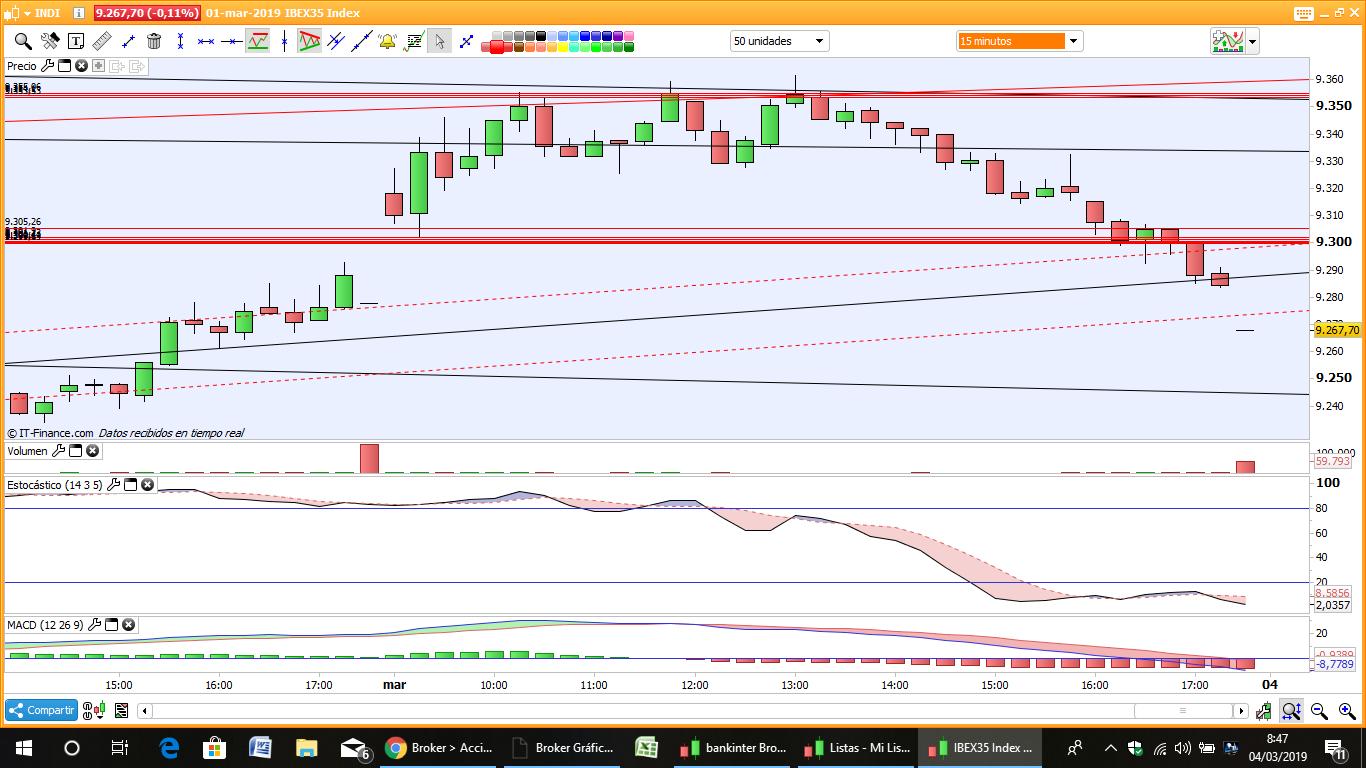Image resolution: width=1366 pixels, height=768 pixels.
Task: Click the scroll right arrow on time scrollbar
Action: 1241,711
